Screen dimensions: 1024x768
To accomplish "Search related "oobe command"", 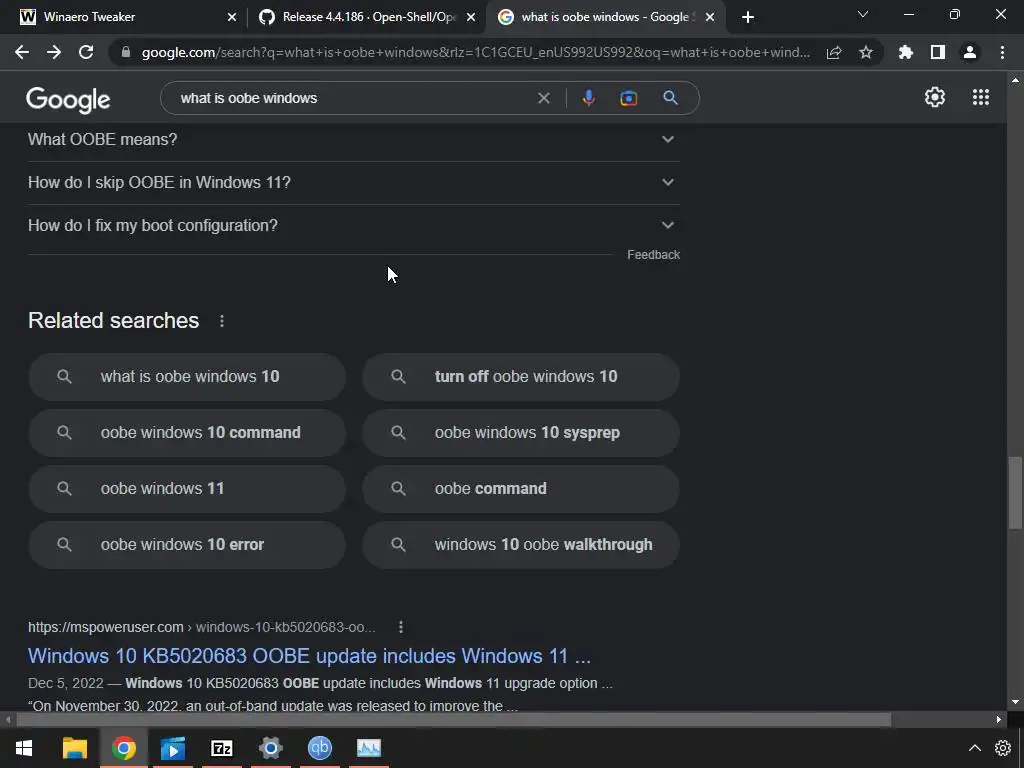I will (521, 489).
